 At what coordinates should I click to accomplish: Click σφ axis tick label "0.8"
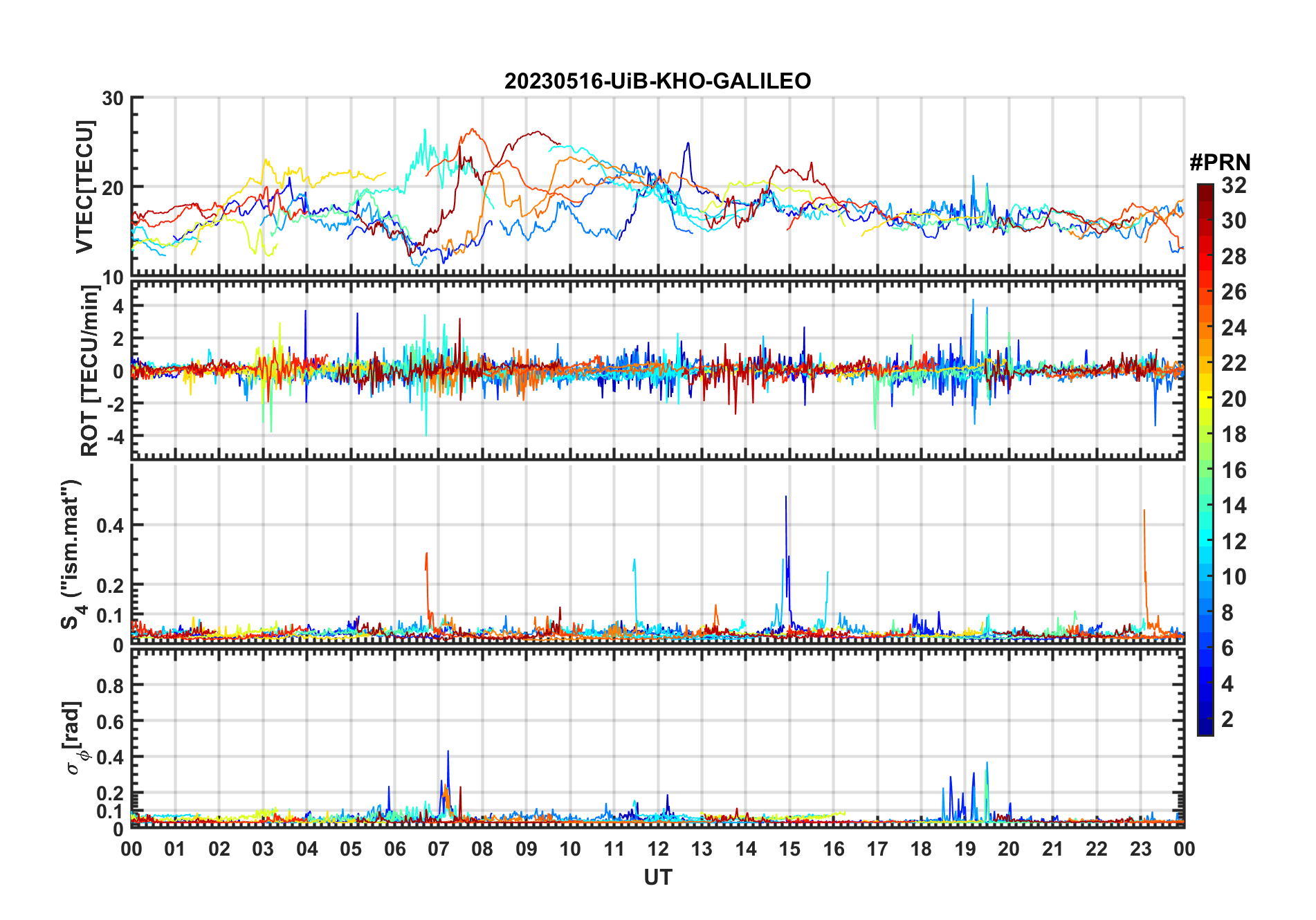(110, 686)
